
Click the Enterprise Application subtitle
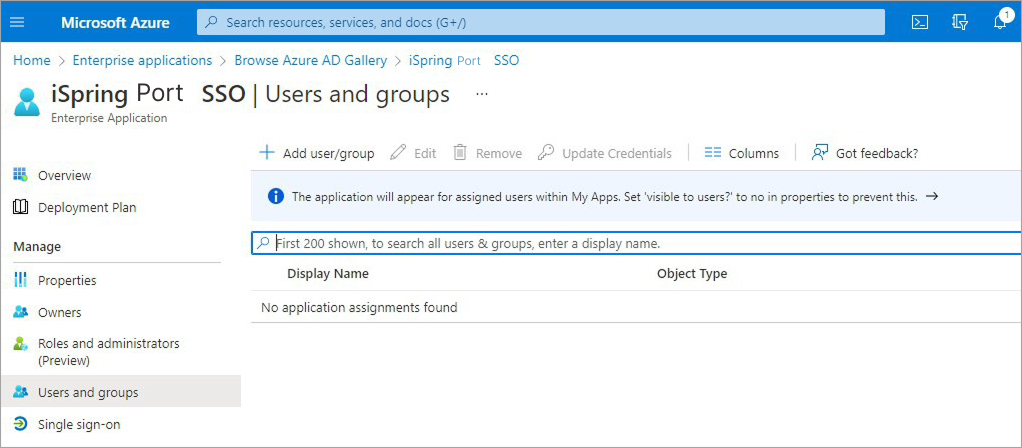[x=109, y=118]
